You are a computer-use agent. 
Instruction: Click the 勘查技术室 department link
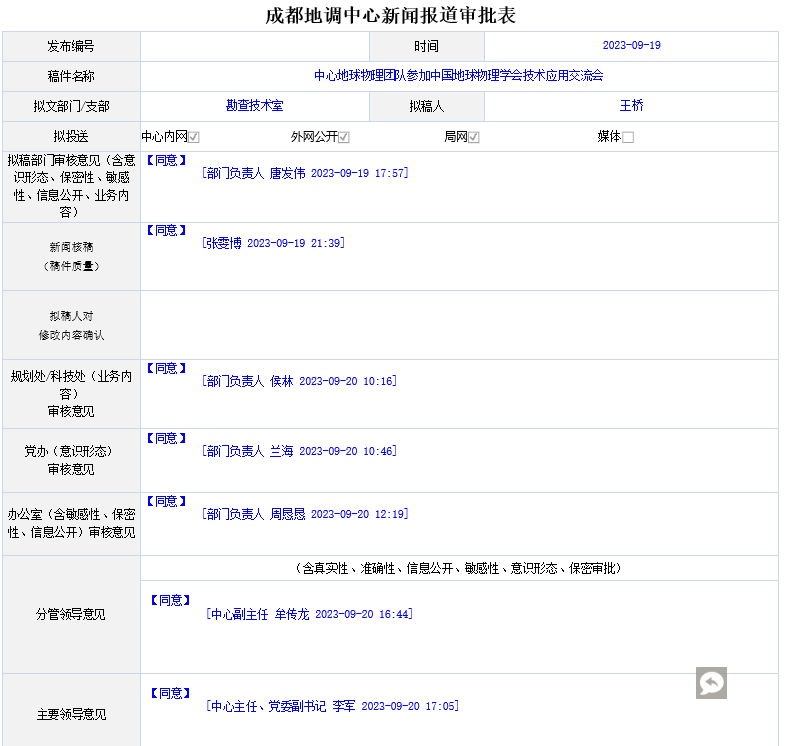click(x=255, y=106)
